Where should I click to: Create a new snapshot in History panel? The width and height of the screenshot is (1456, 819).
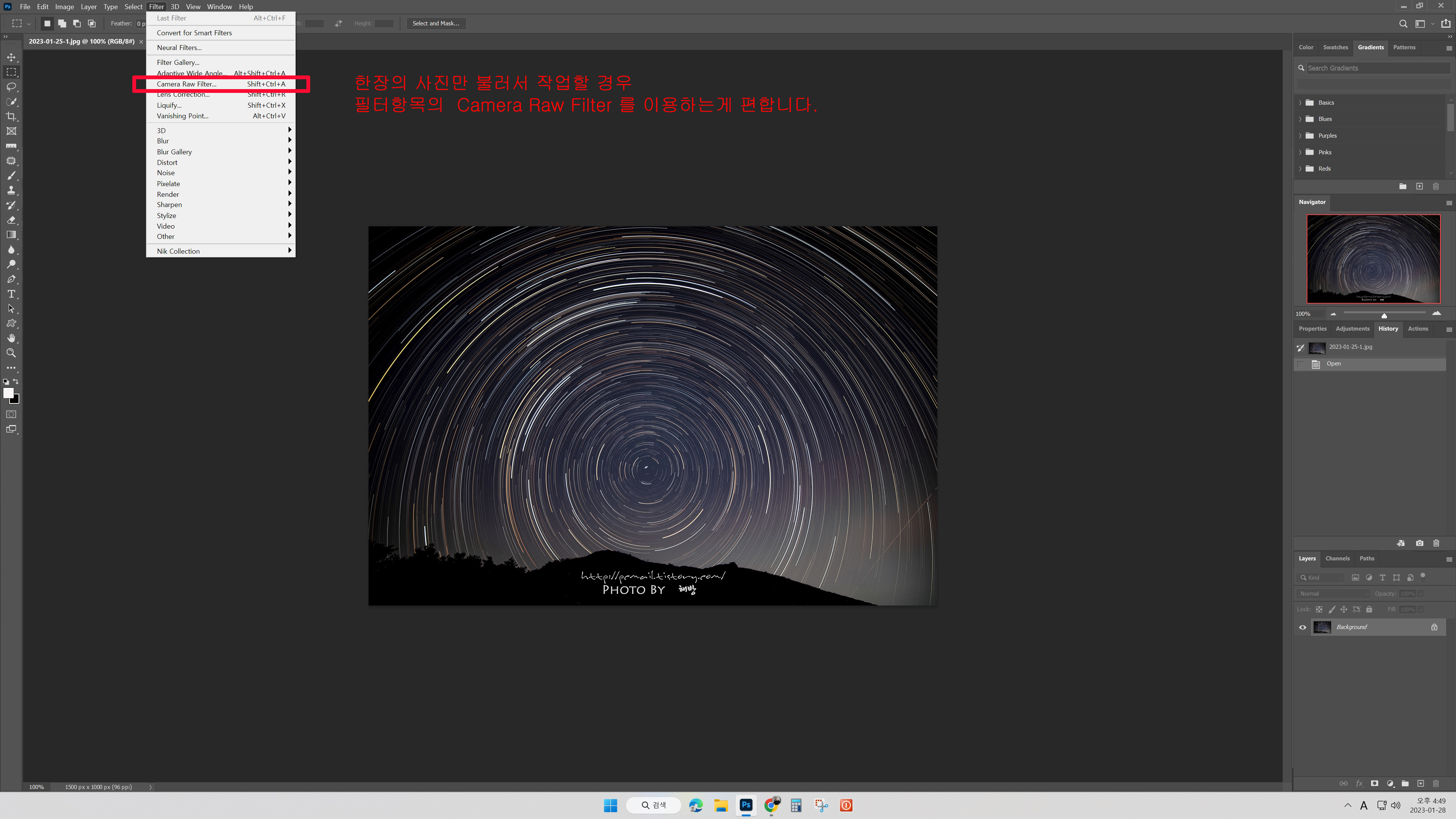(x=1419, y=543)
